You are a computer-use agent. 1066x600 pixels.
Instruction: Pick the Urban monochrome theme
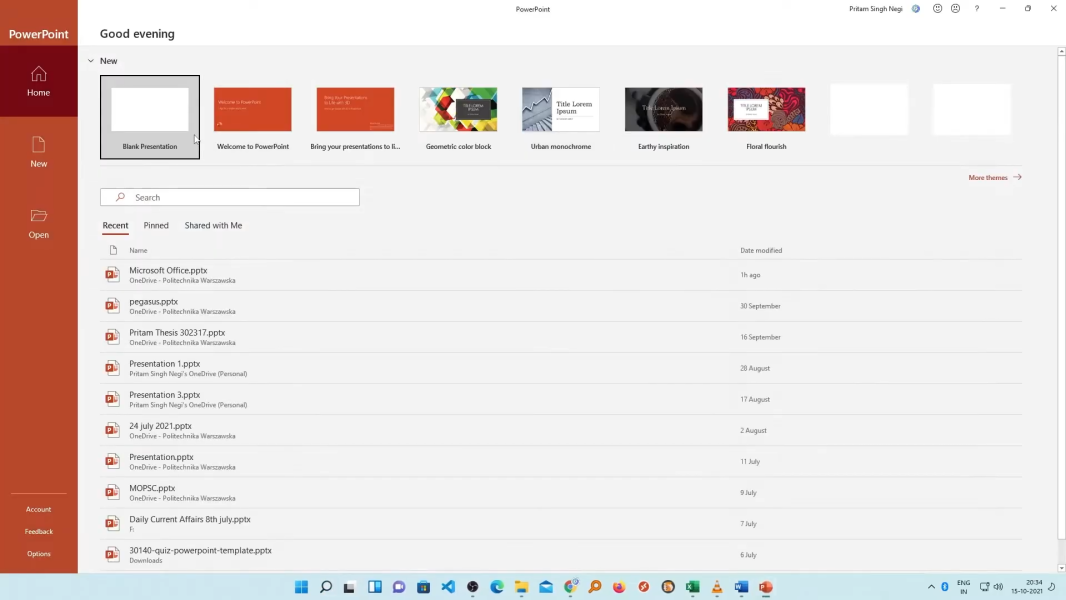(561, 117)
